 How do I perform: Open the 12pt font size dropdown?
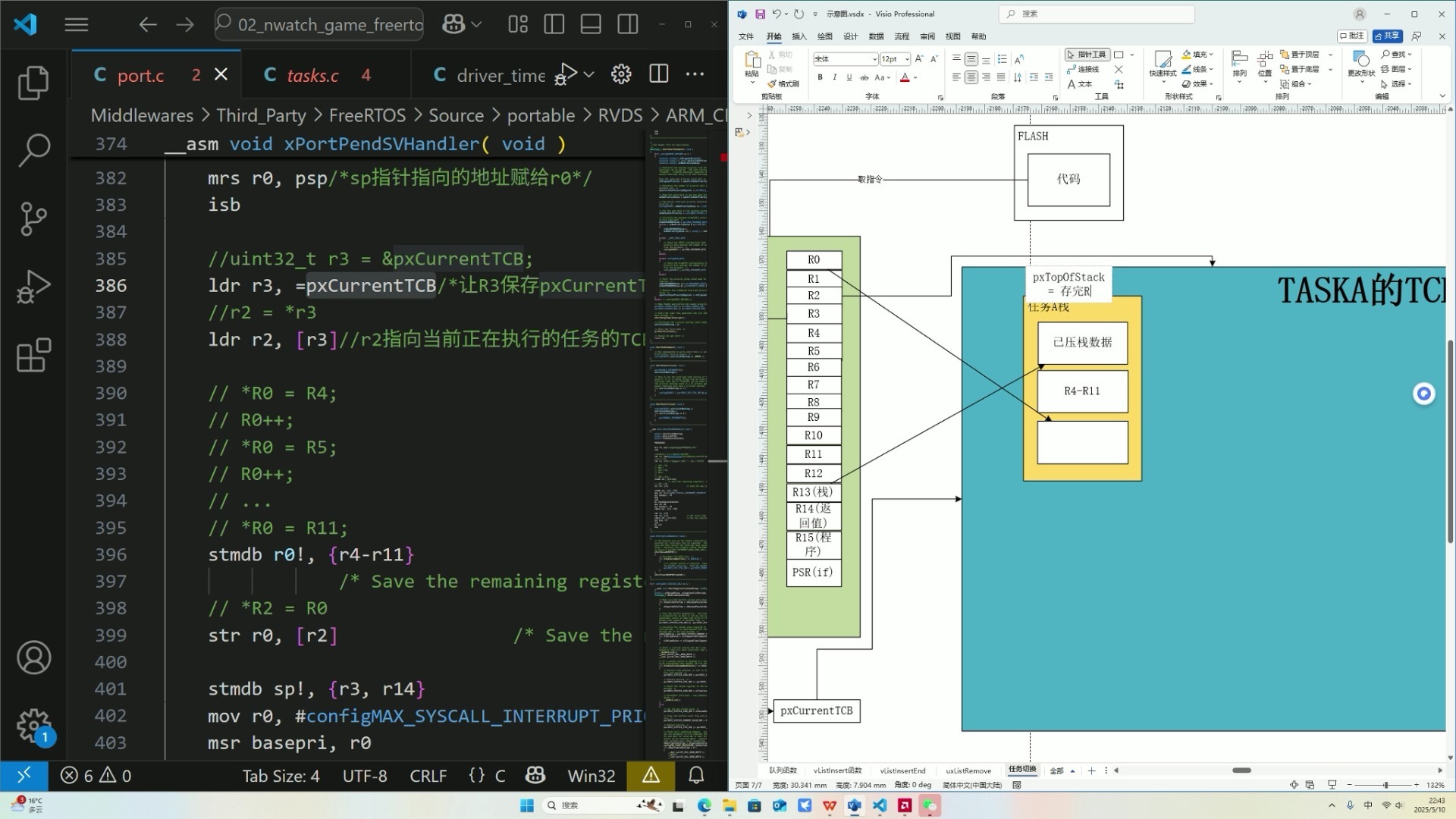pyautogui.click(x=907, y=58)
